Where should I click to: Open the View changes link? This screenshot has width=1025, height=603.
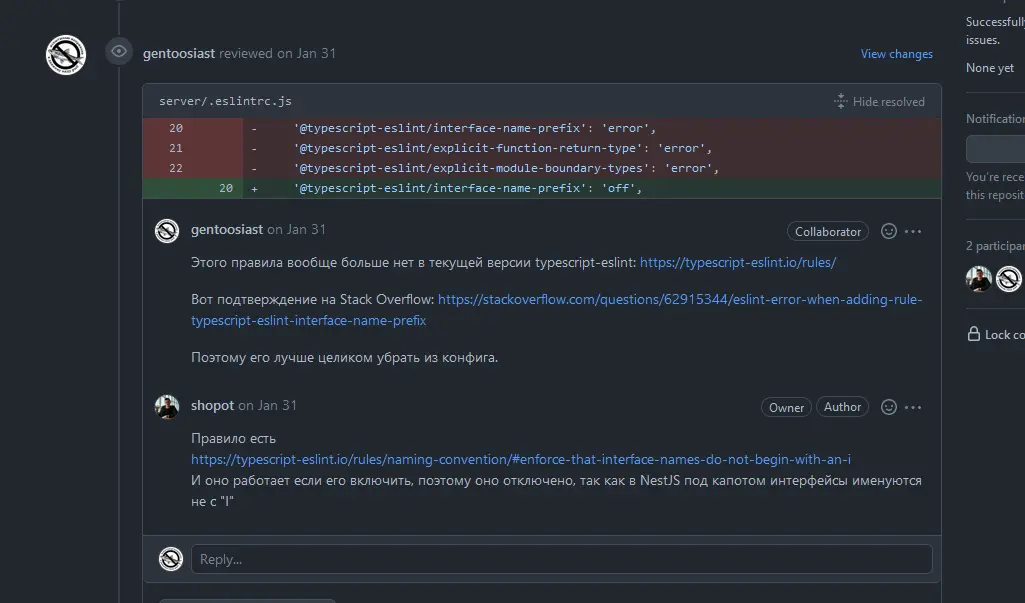click(896, 54)
